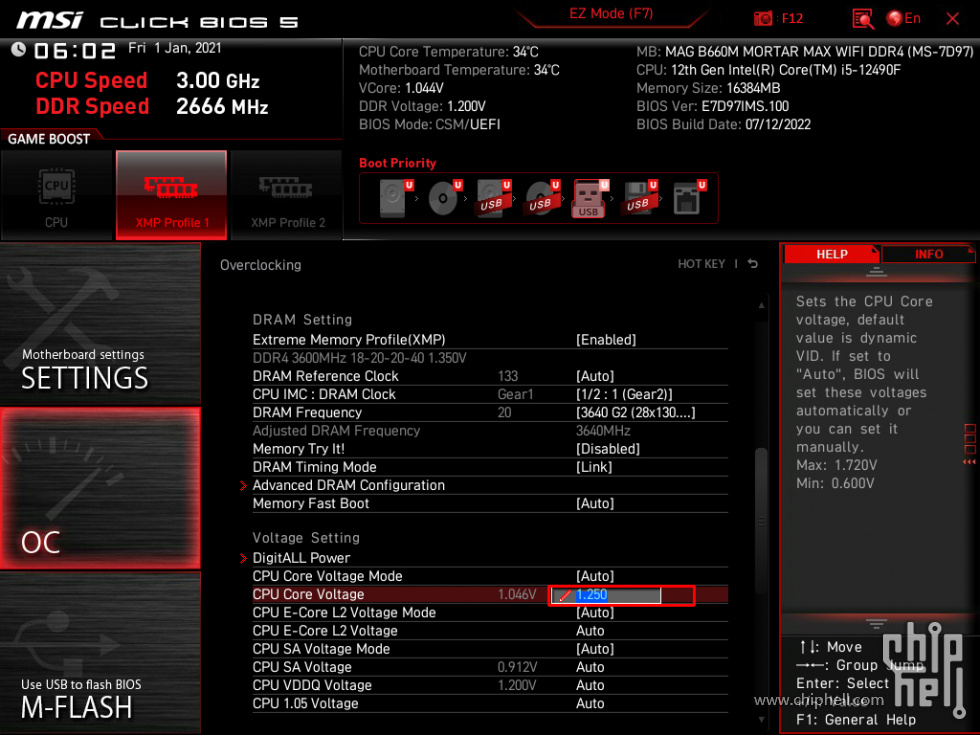Screen dimensions: 980x735
Task: Click the CPU E-Core L2 Voltage Auto field
Action: click(590, 631)
